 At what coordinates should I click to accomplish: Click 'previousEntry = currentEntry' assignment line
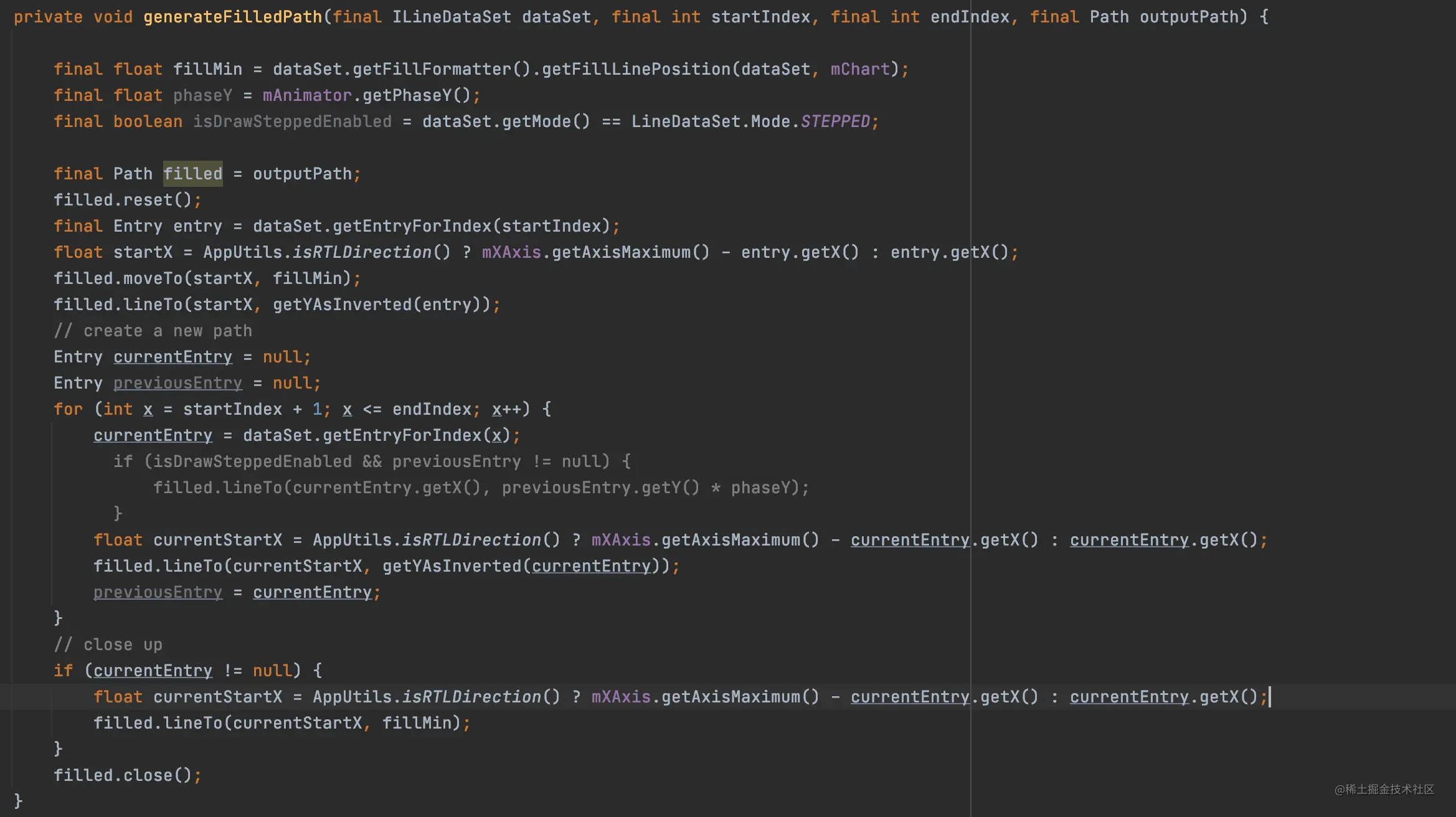point(237,592)
